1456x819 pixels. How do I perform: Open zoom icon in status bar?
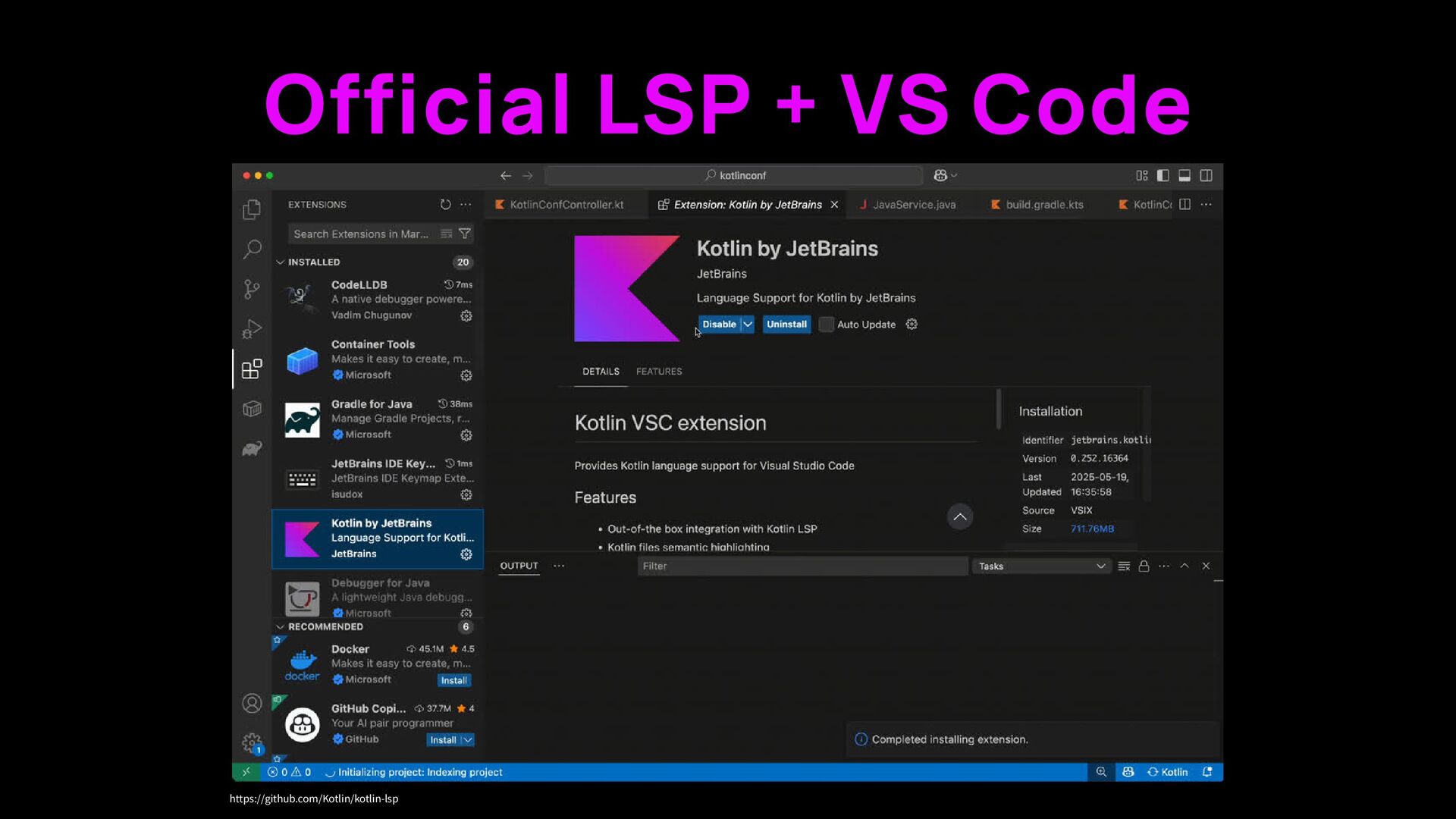click(x=1101, y=772)
